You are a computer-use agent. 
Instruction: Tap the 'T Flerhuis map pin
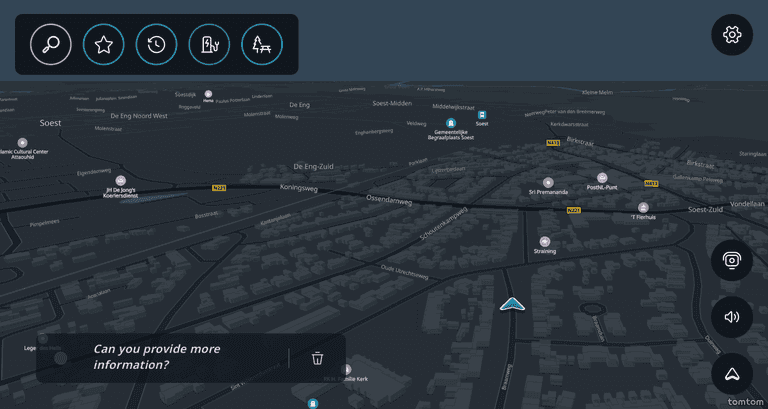643,208
